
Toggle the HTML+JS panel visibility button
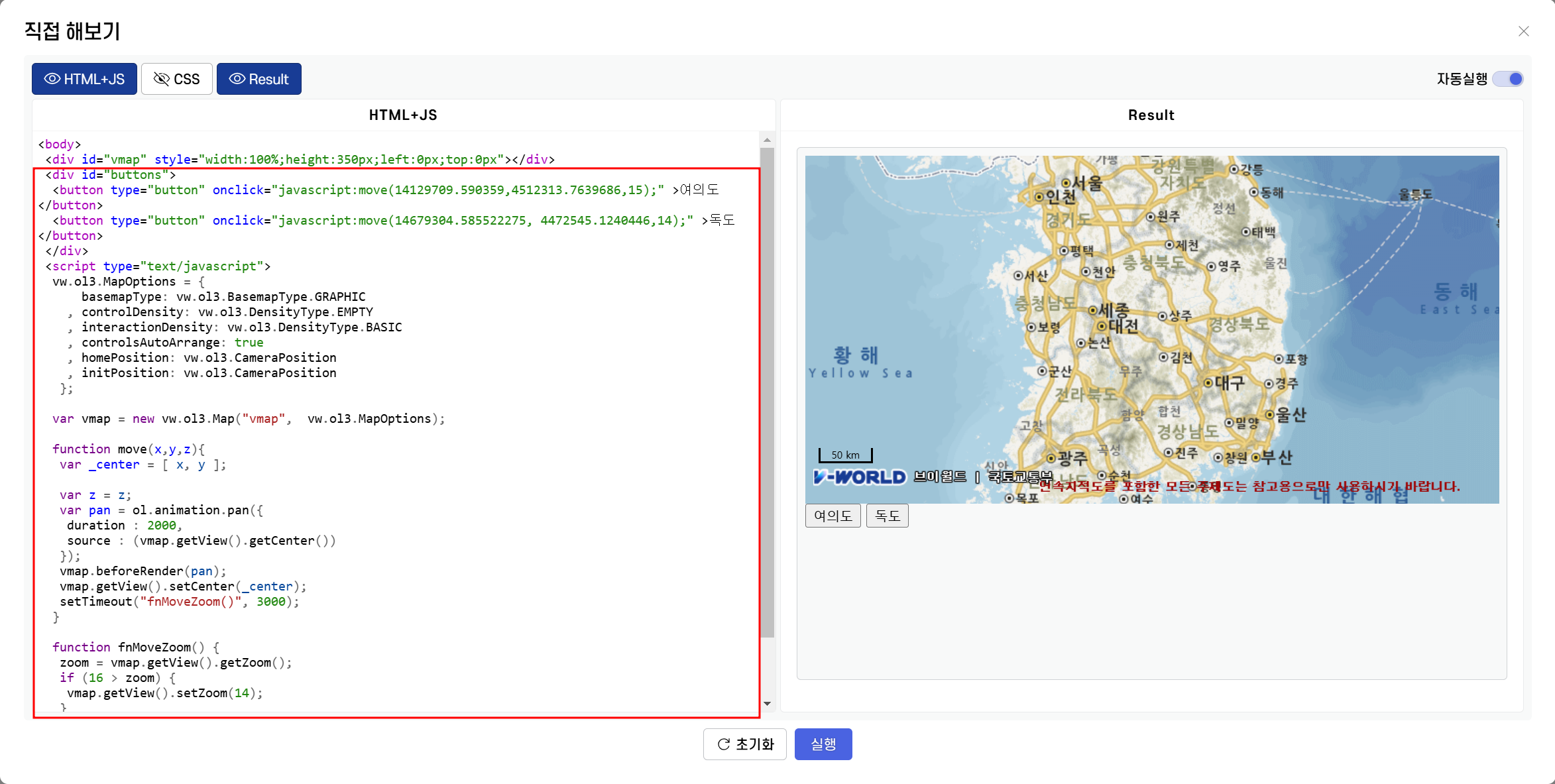(84, 79)
